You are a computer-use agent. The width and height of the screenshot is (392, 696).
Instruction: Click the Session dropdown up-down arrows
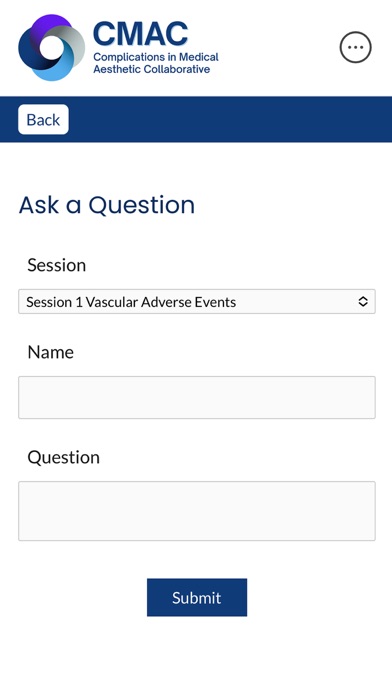pyautogui.click(x=363, y=302)
